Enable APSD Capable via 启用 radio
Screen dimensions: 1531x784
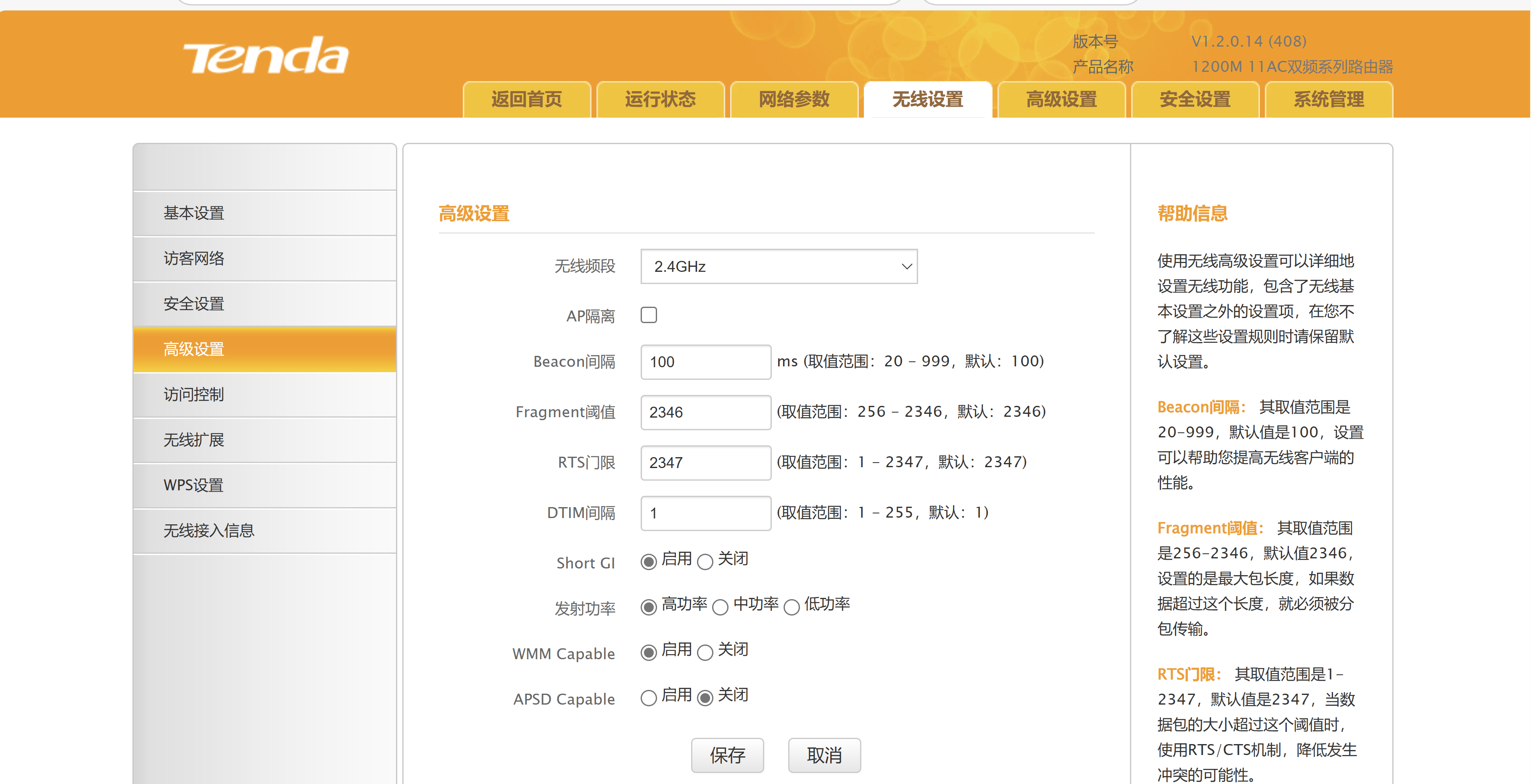[x=648, y=697]
